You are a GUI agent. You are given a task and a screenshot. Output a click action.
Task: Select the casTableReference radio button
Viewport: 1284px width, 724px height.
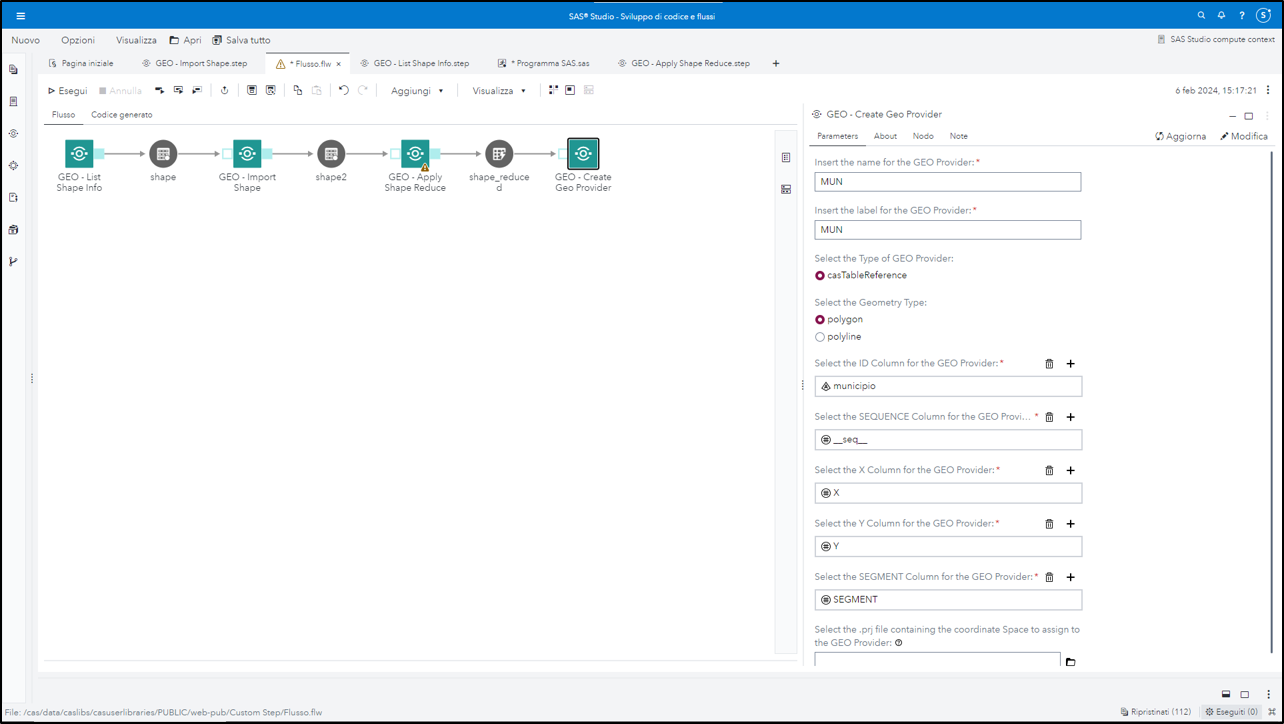coord(820,276)
